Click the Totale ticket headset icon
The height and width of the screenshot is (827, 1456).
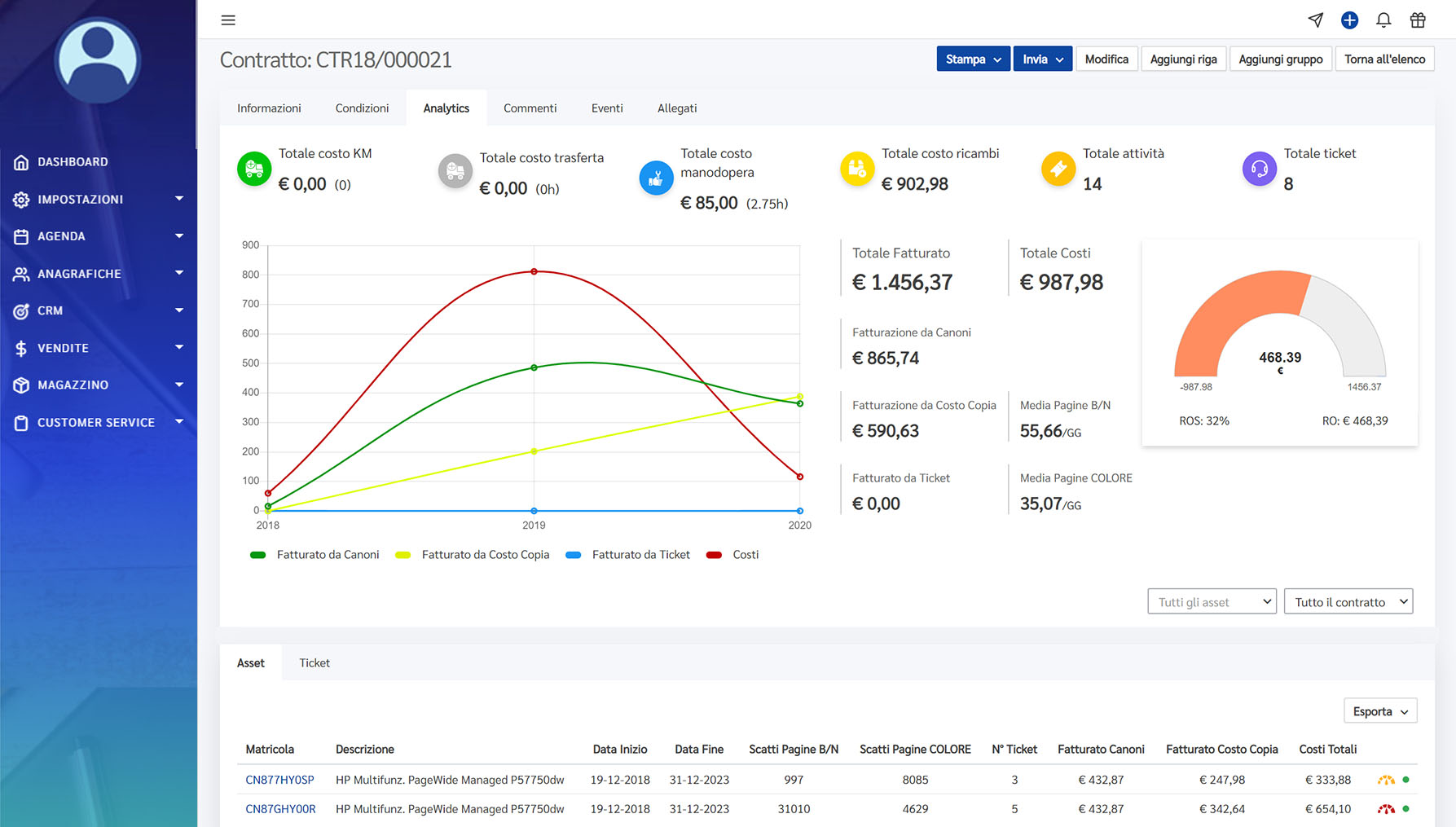(1259, 169)
